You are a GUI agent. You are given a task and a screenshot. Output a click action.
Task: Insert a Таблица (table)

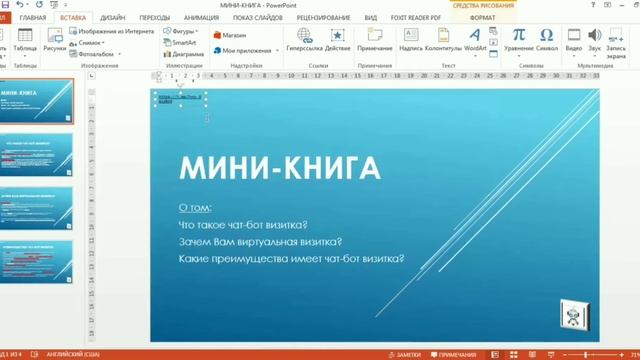[25, 42]
